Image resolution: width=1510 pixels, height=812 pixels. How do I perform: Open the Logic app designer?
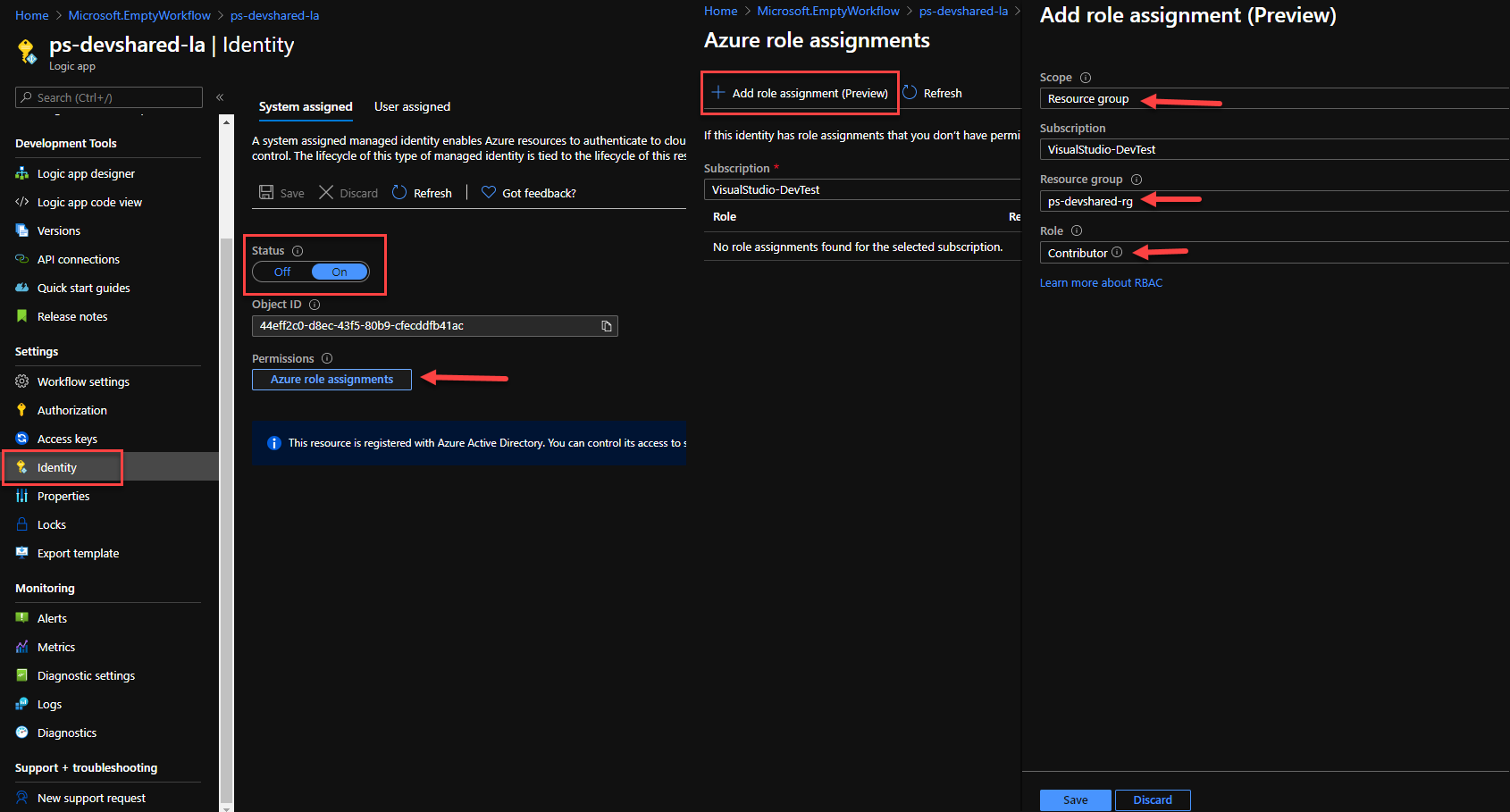(86, 172)
